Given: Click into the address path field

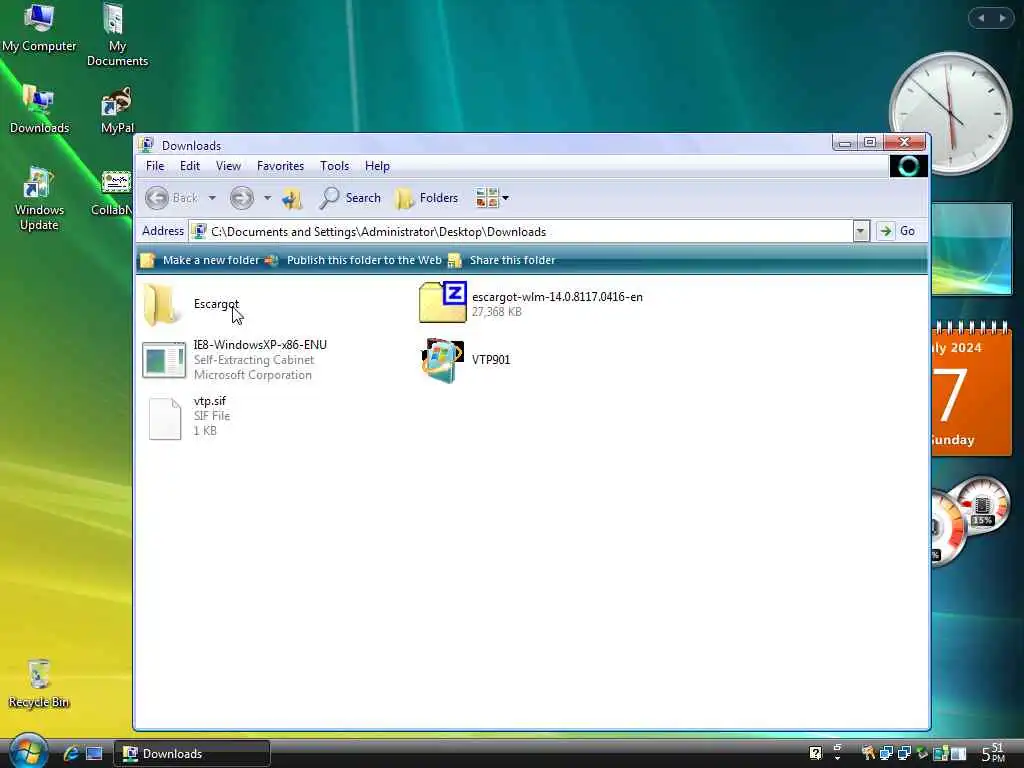Looking at the screenshot, I should [x=521, y=231].
